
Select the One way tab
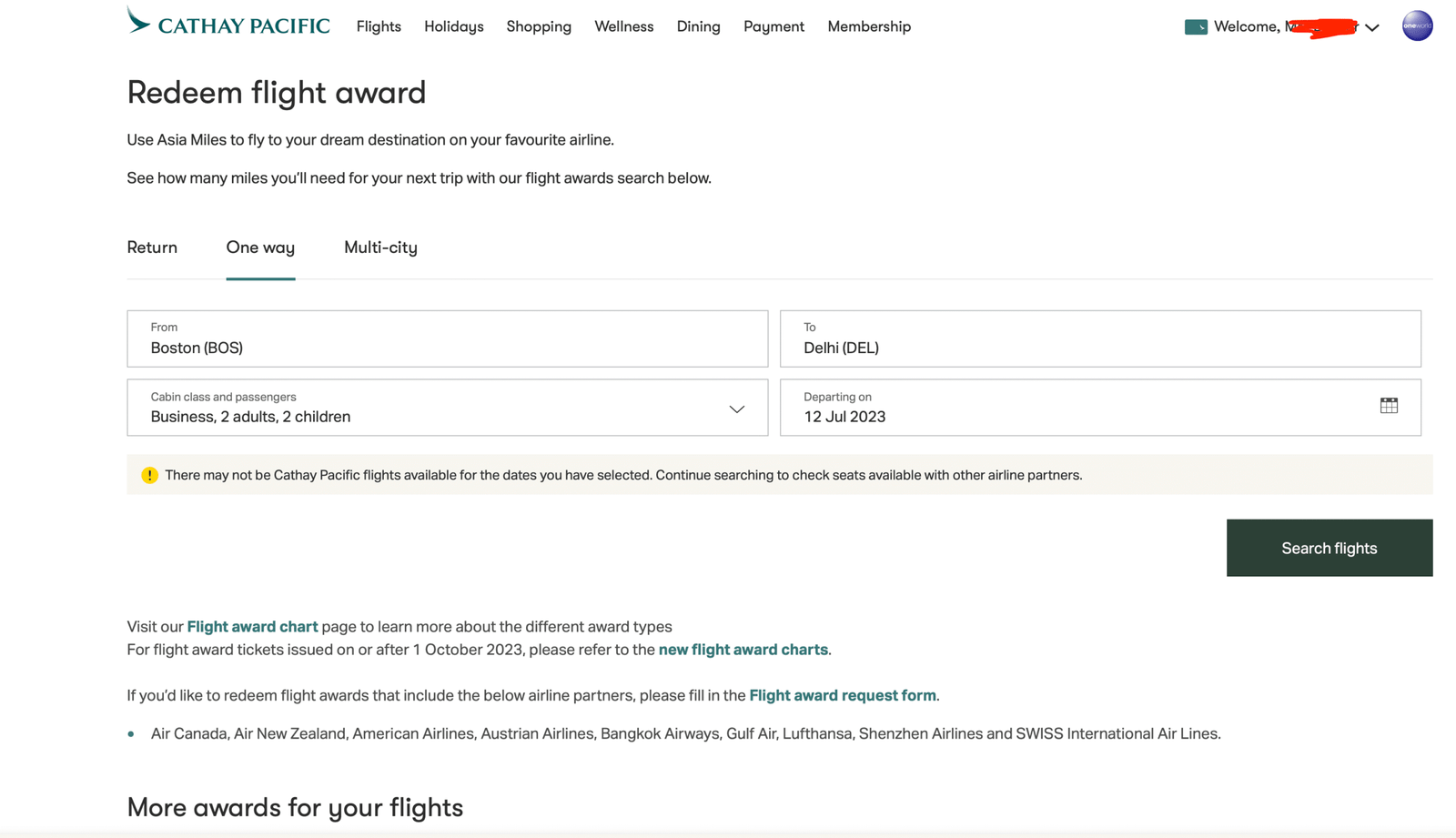tap(260, 247)
